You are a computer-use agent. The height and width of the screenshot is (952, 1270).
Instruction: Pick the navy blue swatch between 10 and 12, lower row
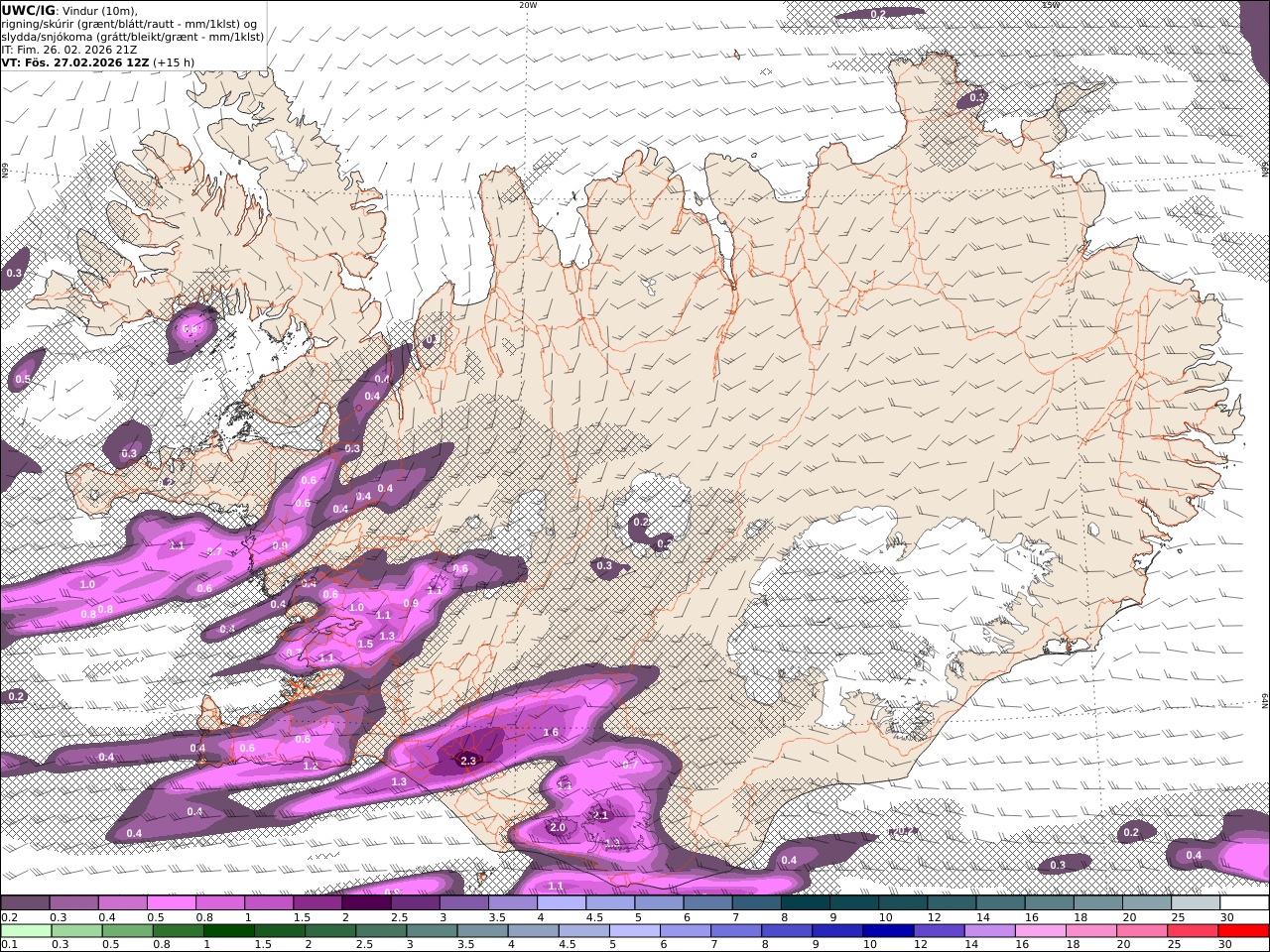pos(888,931)
